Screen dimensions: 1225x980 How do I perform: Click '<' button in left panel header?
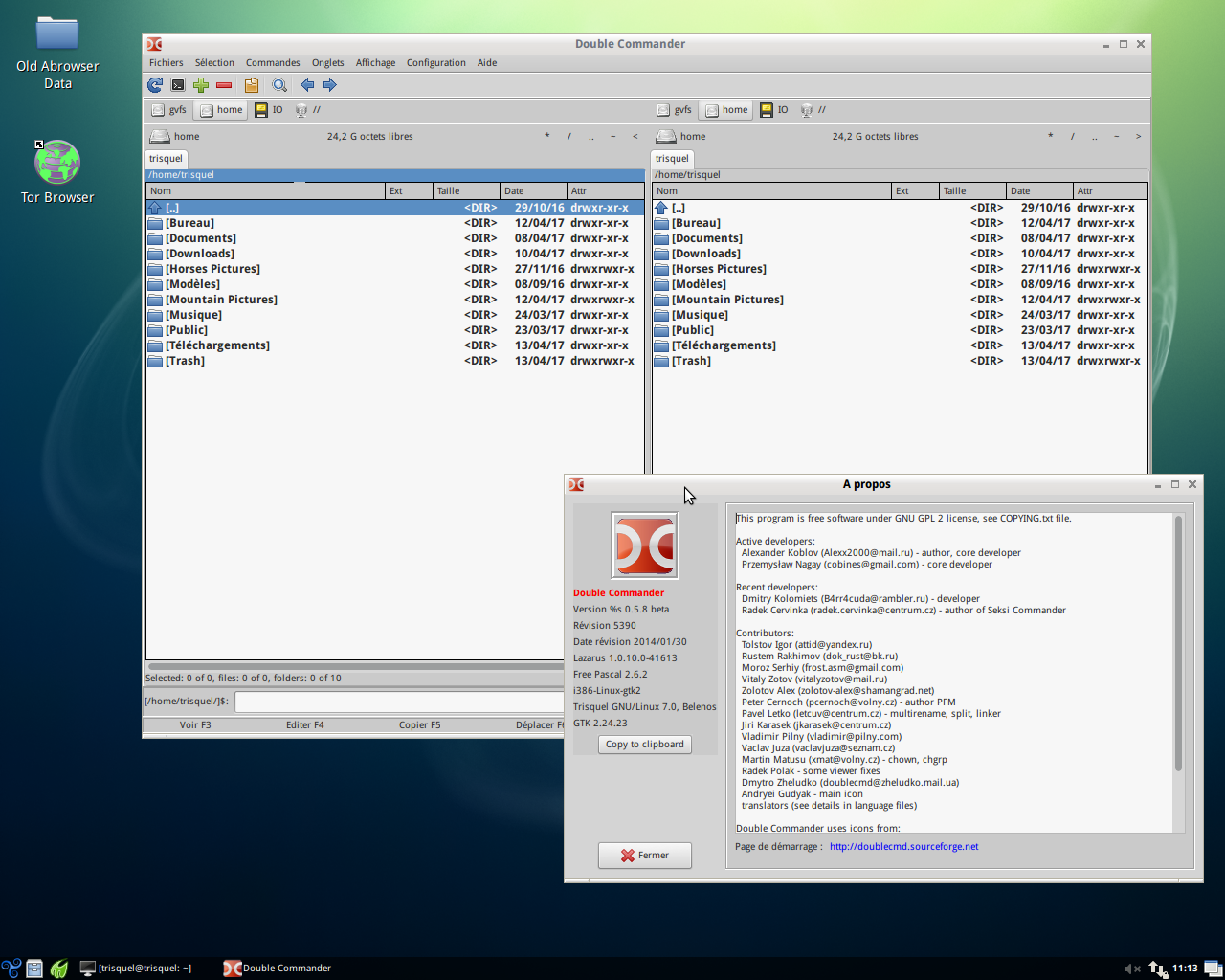point(635,136)
